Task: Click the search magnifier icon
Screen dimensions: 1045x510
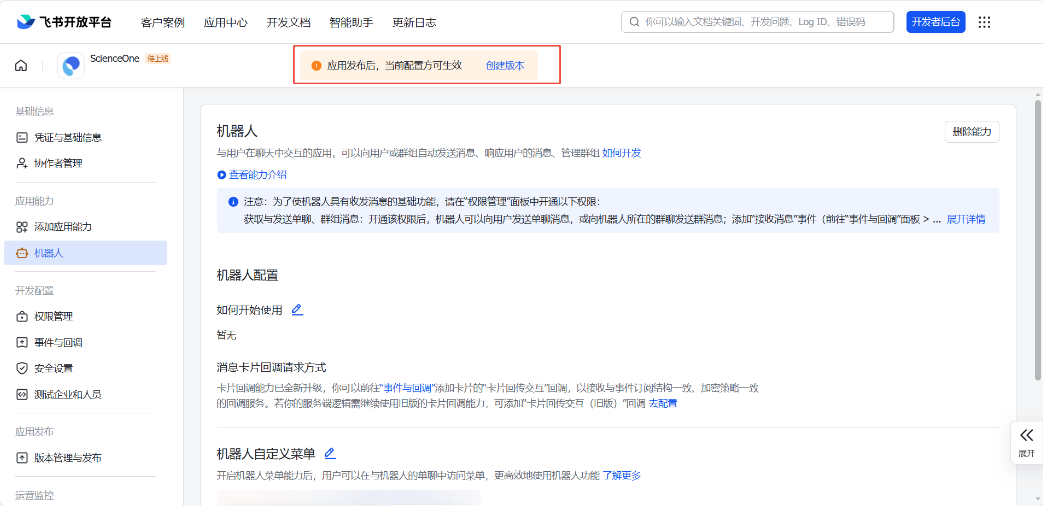Action: pos(634,22)
